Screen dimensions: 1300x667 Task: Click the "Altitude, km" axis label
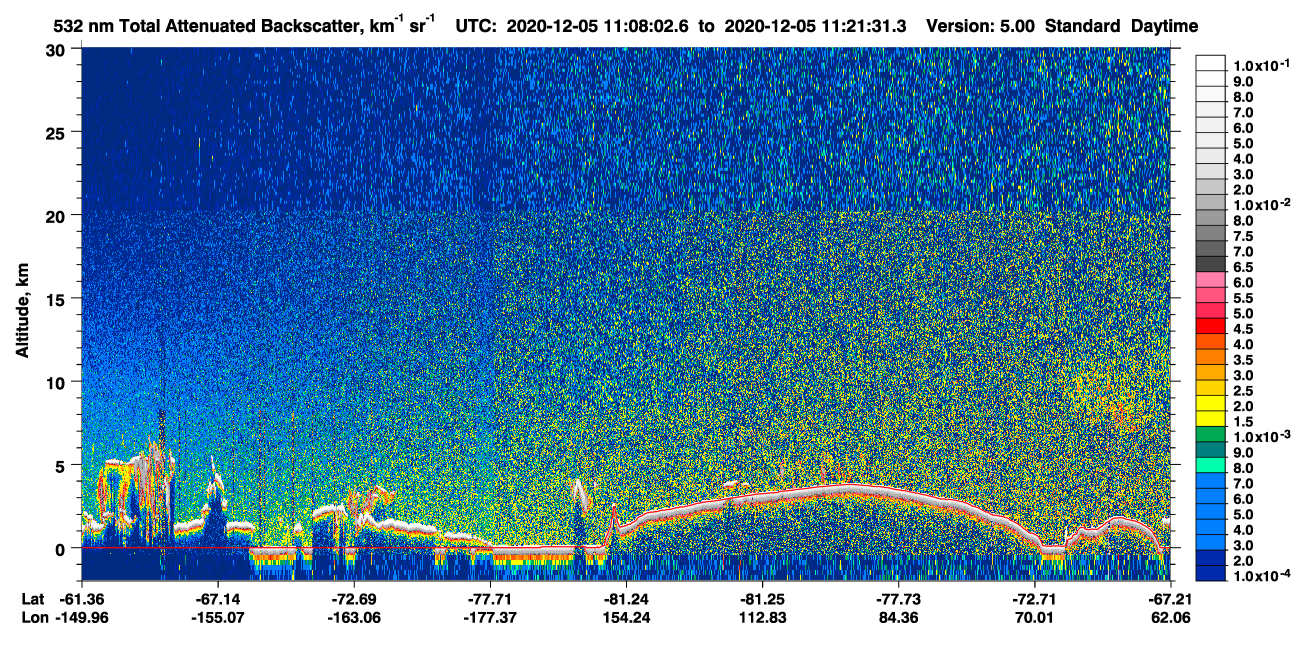pyautogui.click(x=22, y=311)
